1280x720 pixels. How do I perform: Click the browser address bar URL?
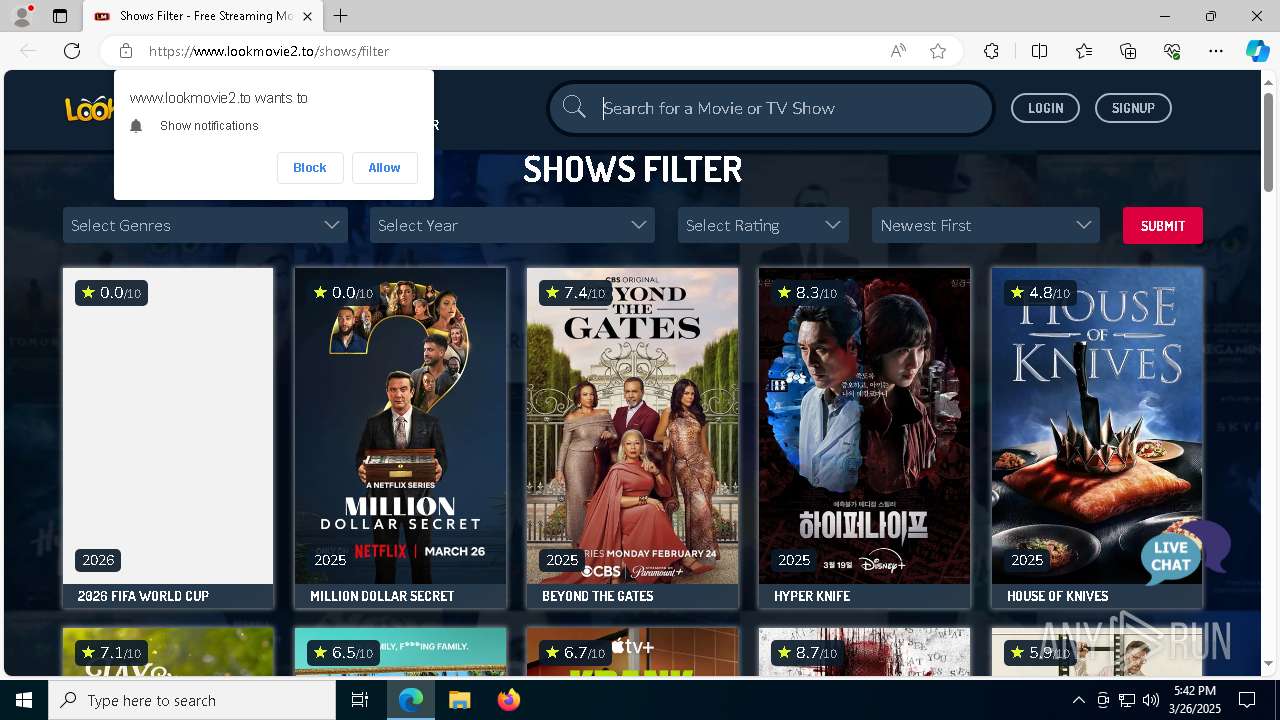pos(269,51)
